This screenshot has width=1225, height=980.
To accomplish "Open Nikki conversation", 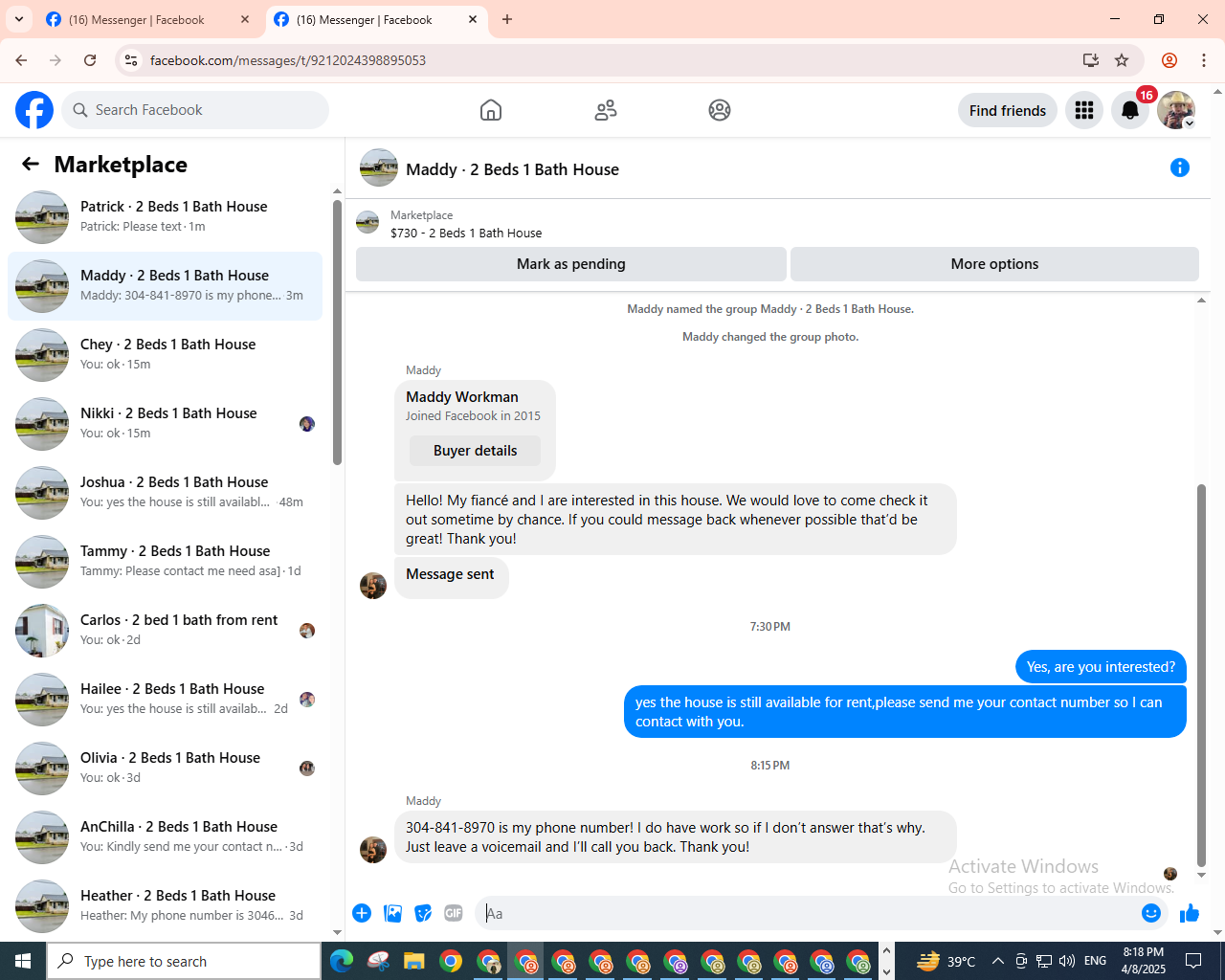I will 165,423.
